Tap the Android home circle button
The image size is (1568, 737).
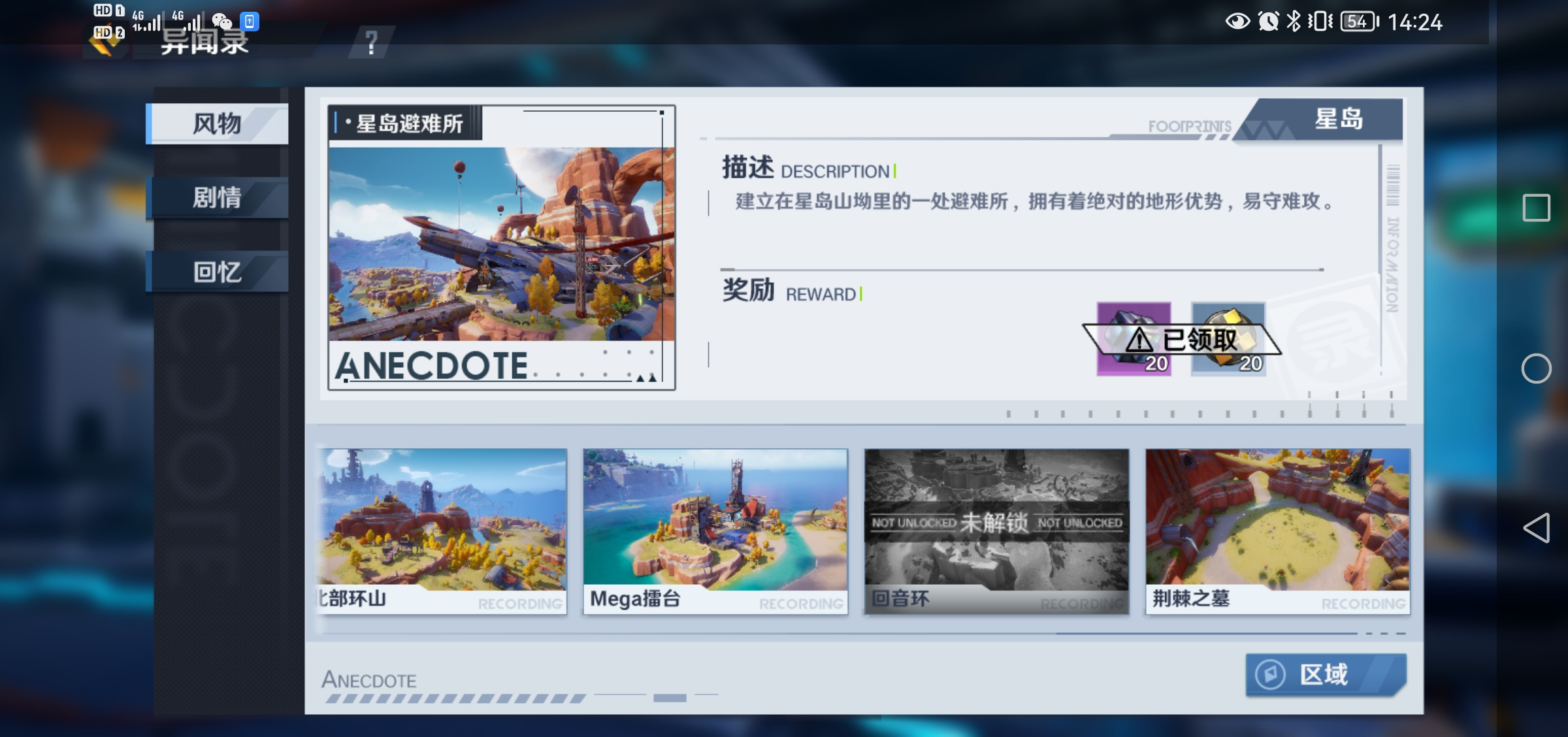[x=1536, y=368]
